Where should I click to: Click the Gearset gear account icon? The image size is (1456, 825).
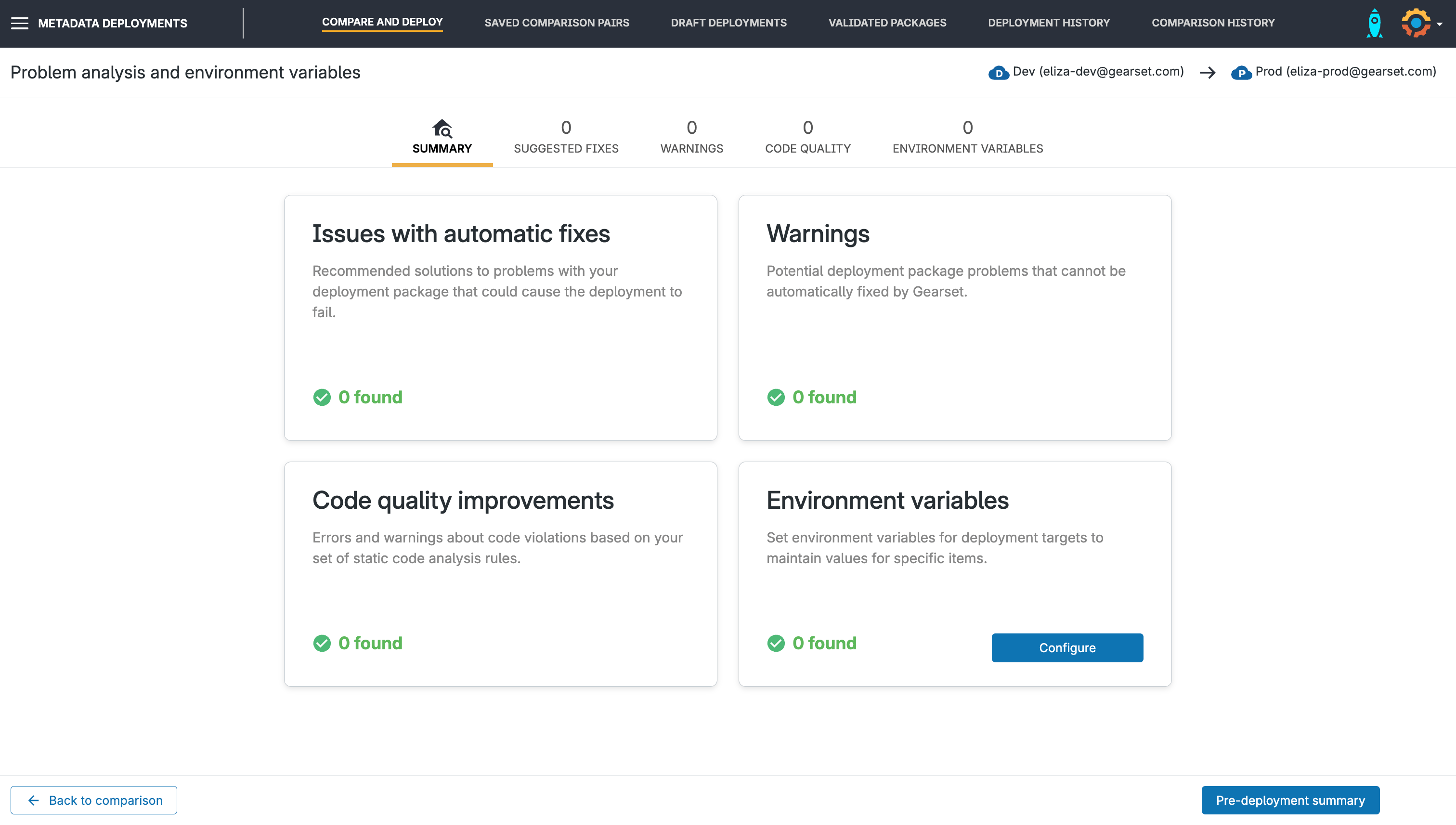point(1415,23)
